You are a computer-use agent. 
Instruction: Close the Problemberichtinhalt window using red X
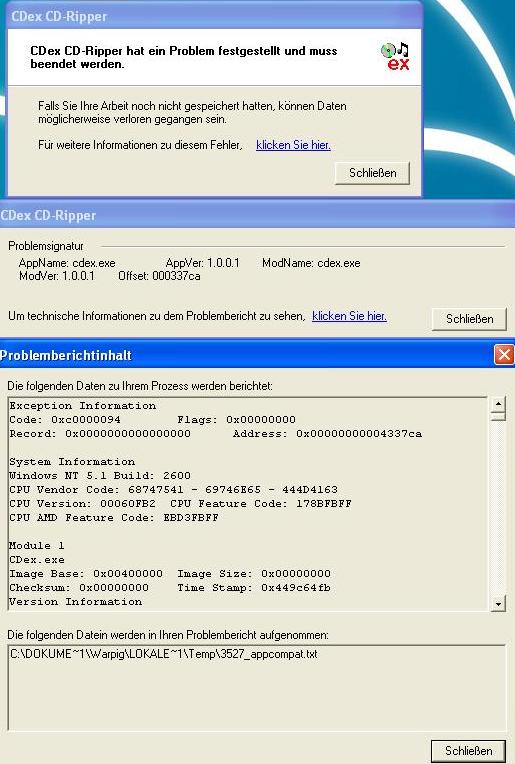[x=504, y=355]
